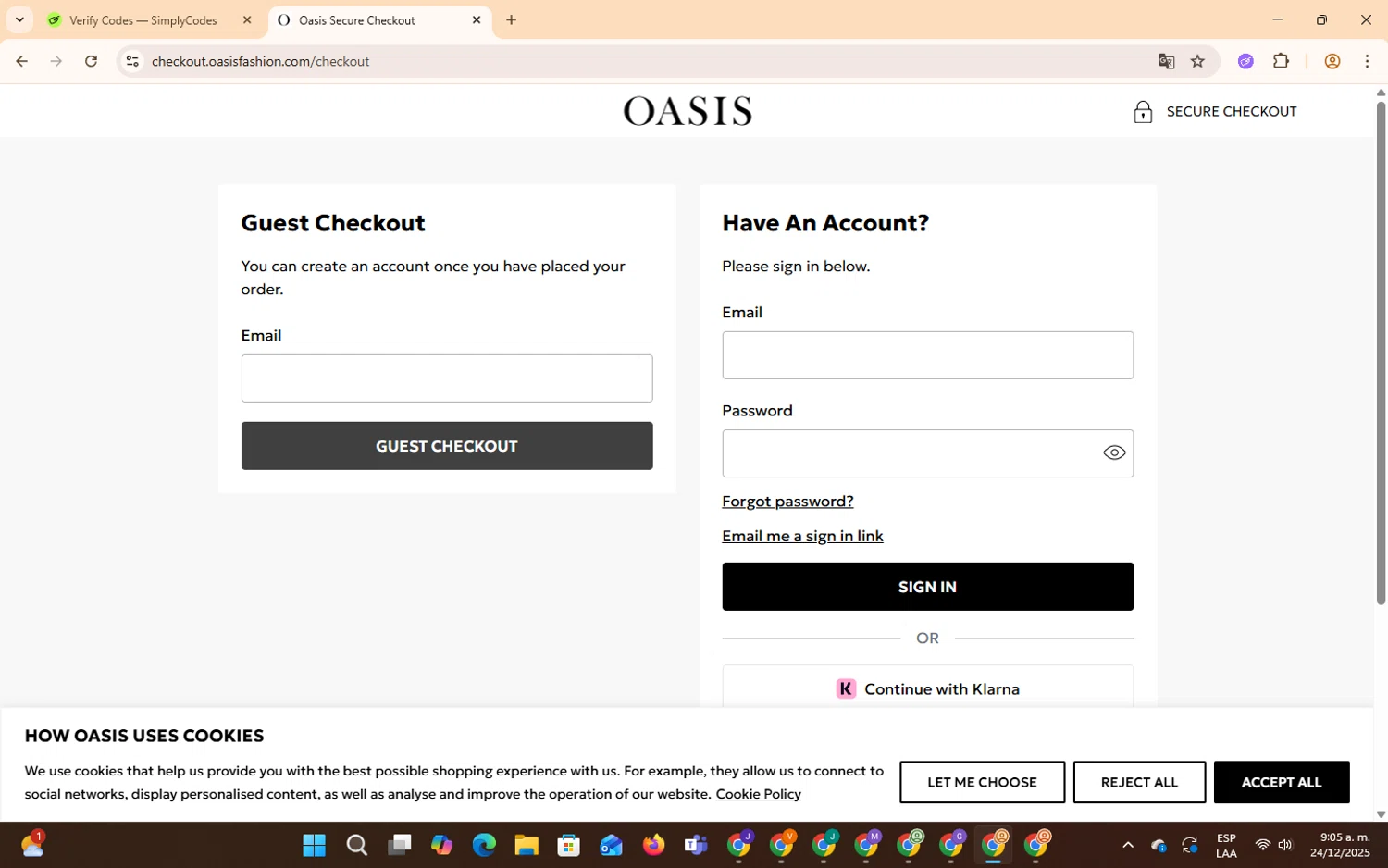
Task: Click the sync refresh tray icon
Action: [x=1190, y=845]
